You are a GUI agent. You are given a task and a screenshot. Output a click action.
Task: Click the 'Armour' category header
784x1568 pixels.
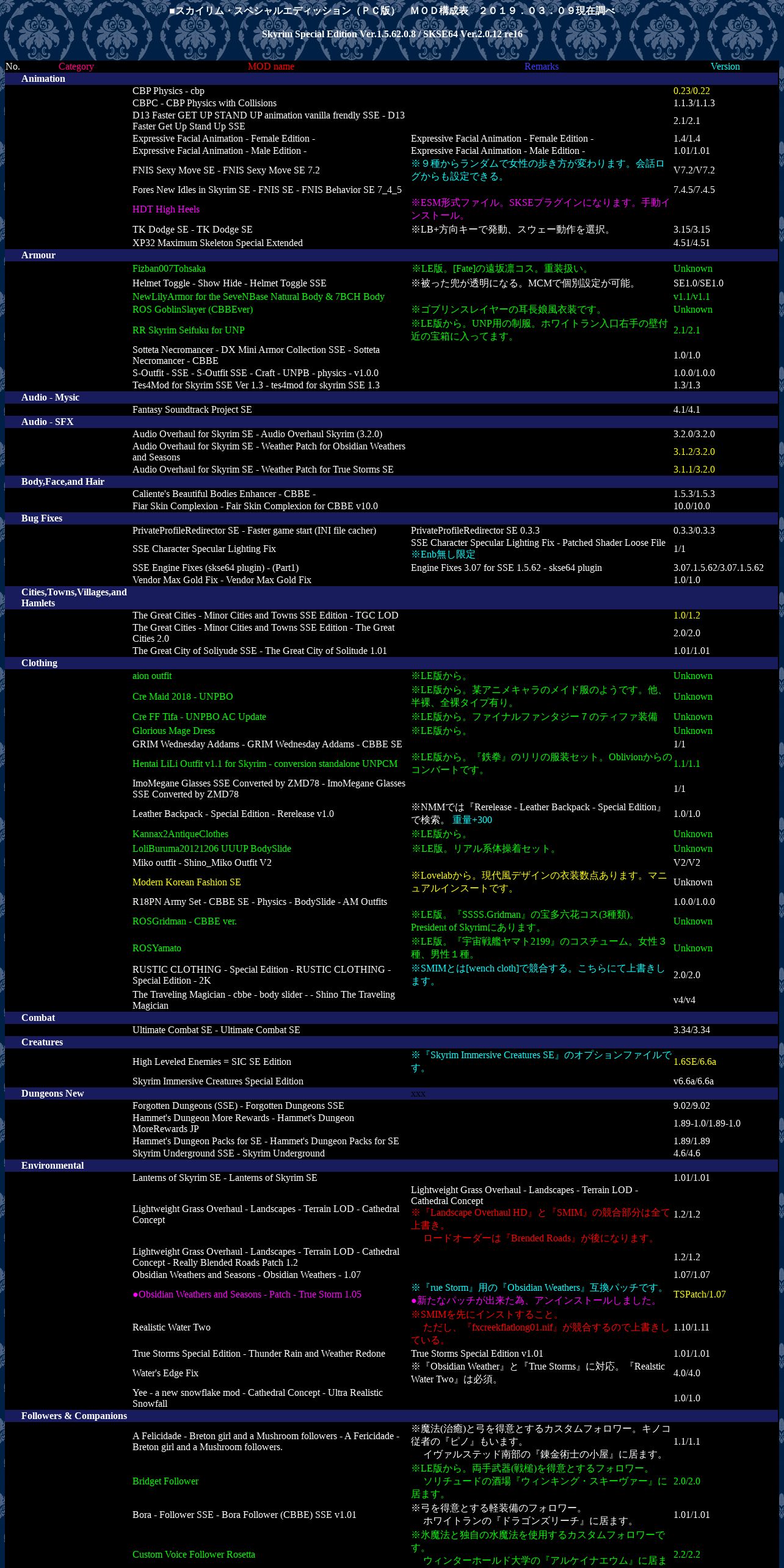tap(38, 255)
